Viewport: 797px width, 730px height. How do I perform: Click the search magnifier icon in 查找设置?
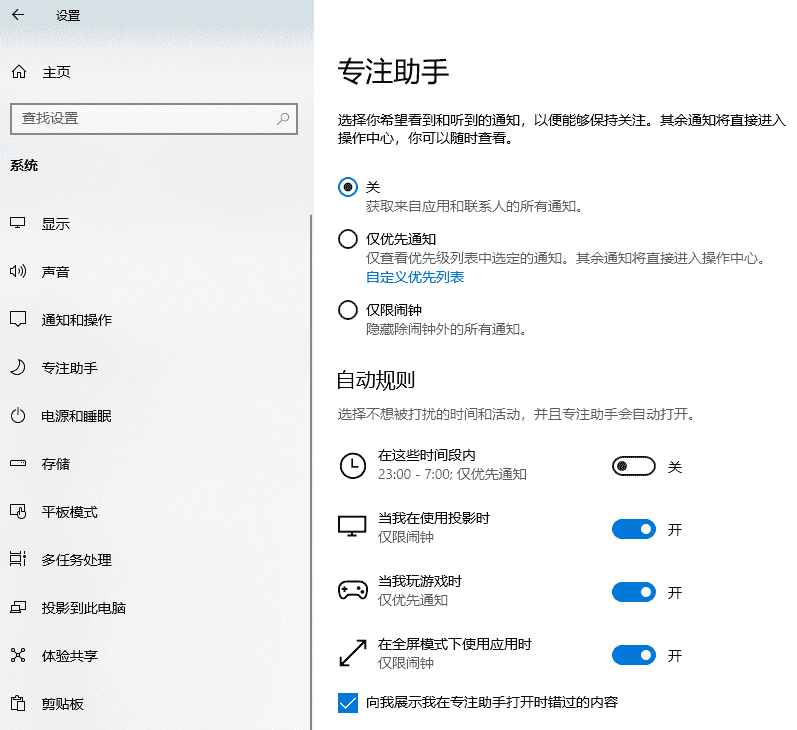283,118
